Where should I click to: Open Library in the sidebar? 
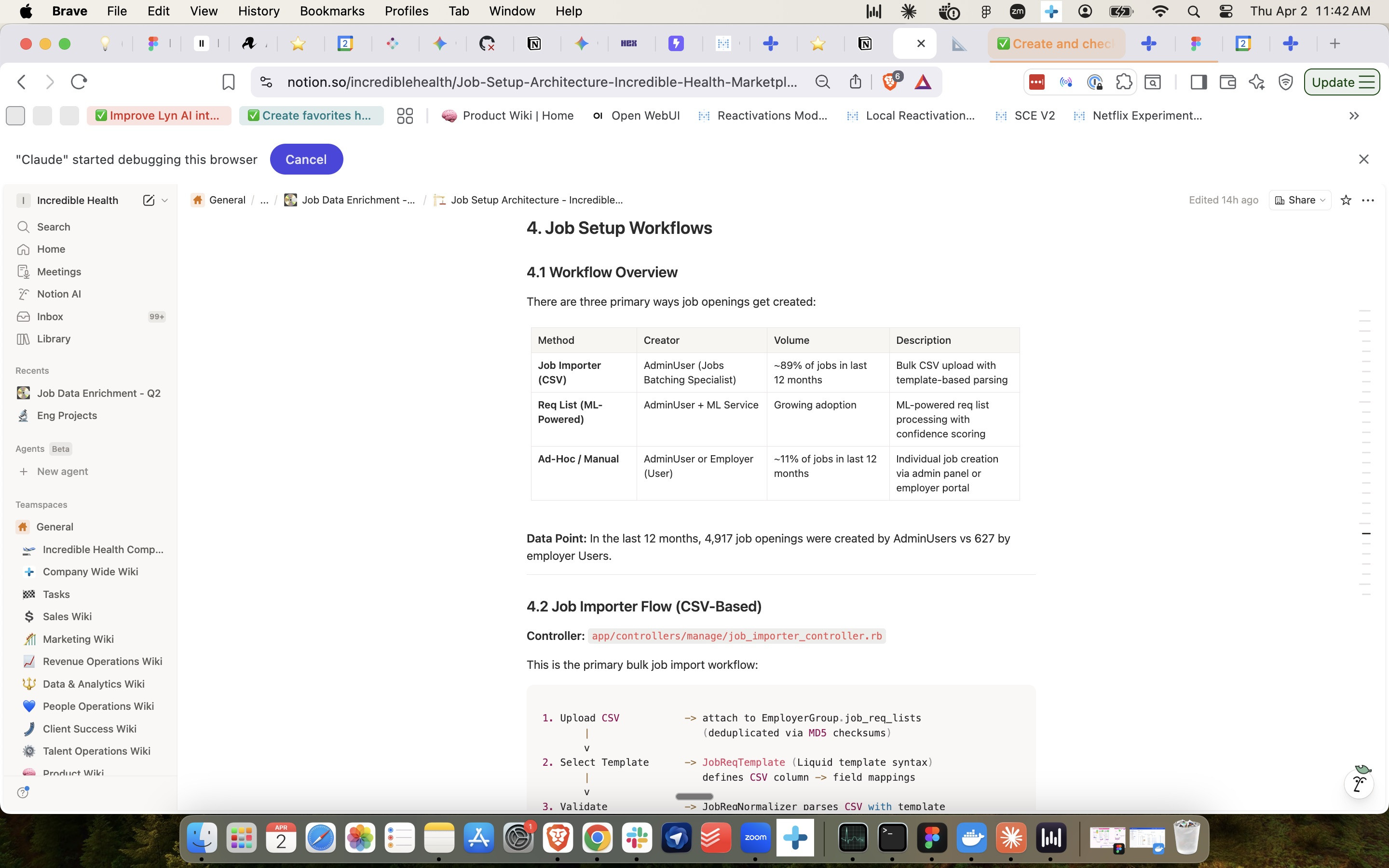(x=90, y=339)
